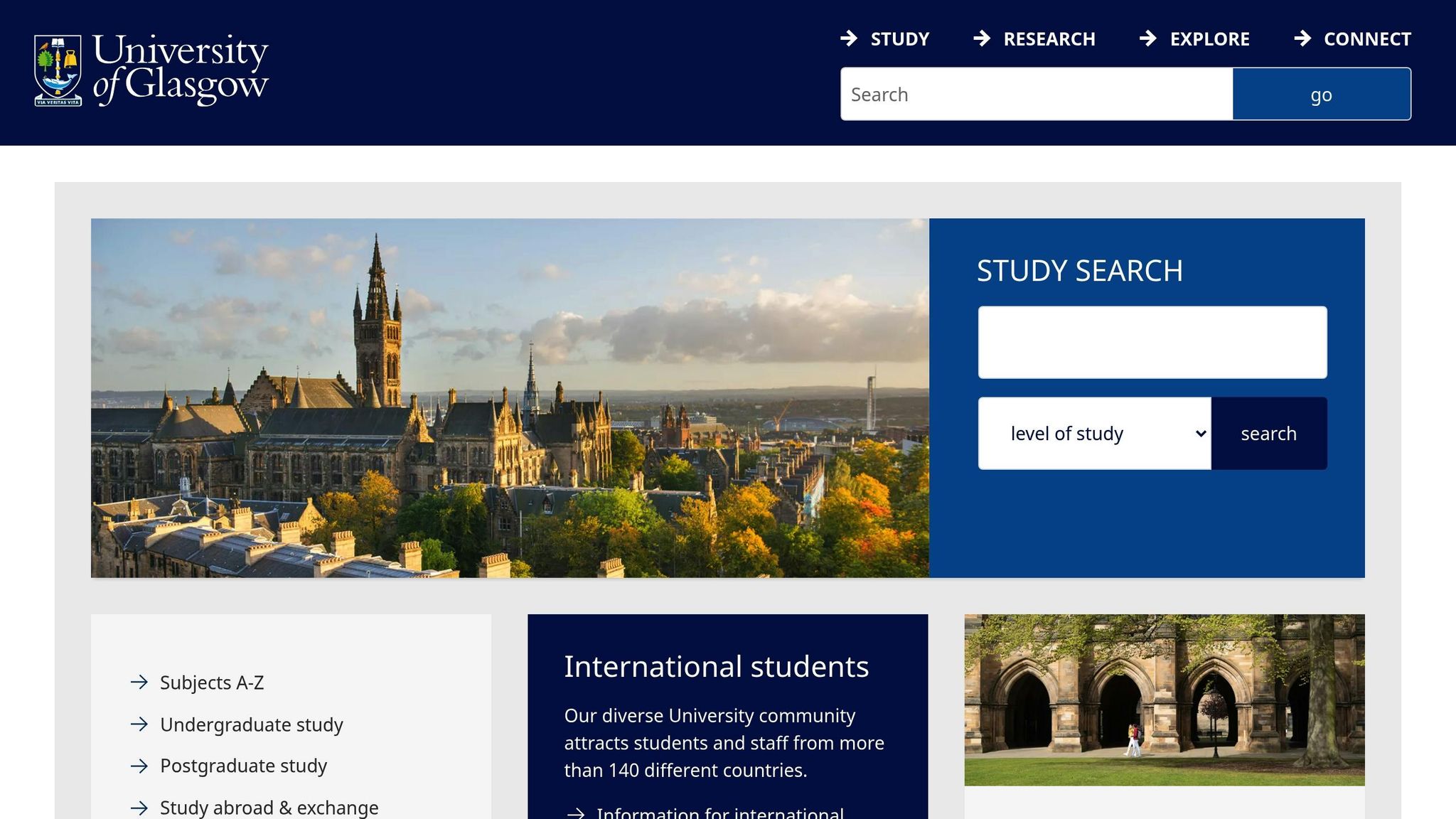Click inside the Study Search text field
Image resolution: width=1456 pixels, height=819 pixels.
click(1152, 342)
